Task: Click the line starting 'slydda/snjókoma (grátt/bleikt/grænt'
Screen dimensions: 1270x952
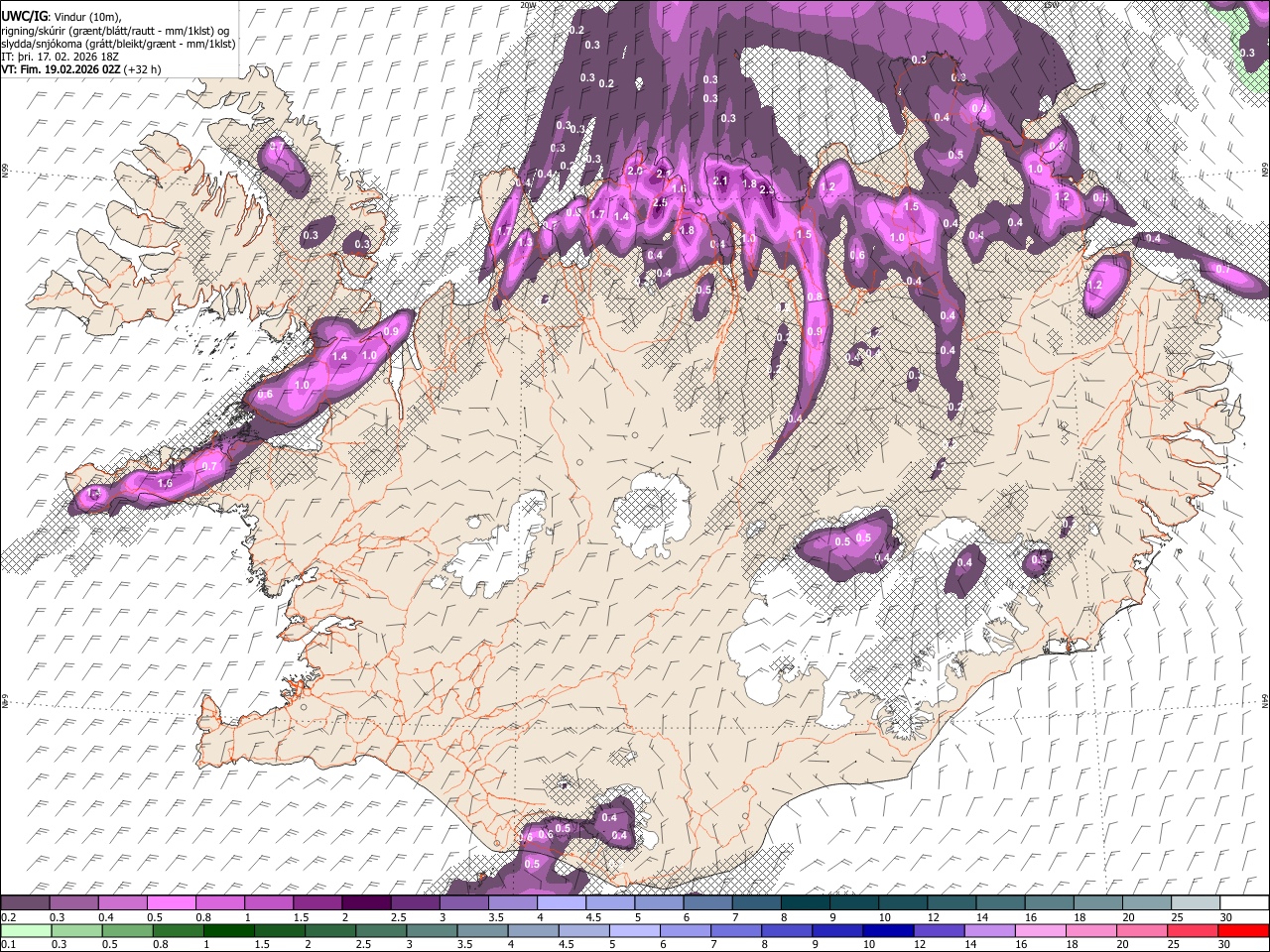Action: 118,43
